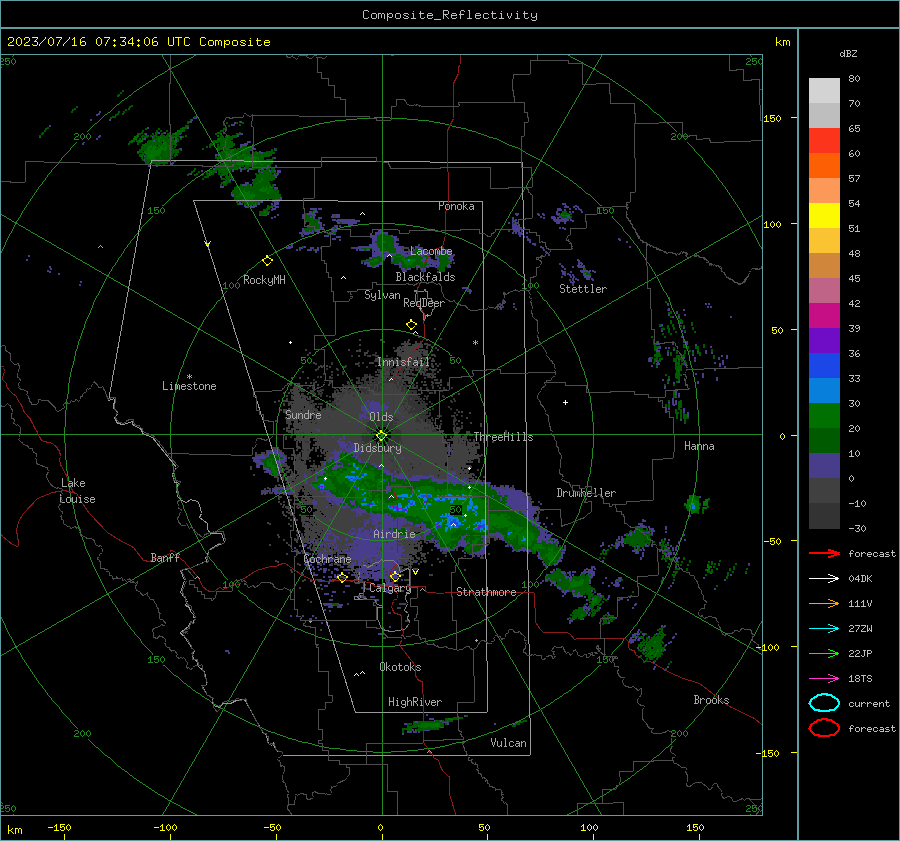Image resolution: width=900 pixels, height=841 pixels.
Task: Click the Ponoka town label
Action: (x=456, y=206)
